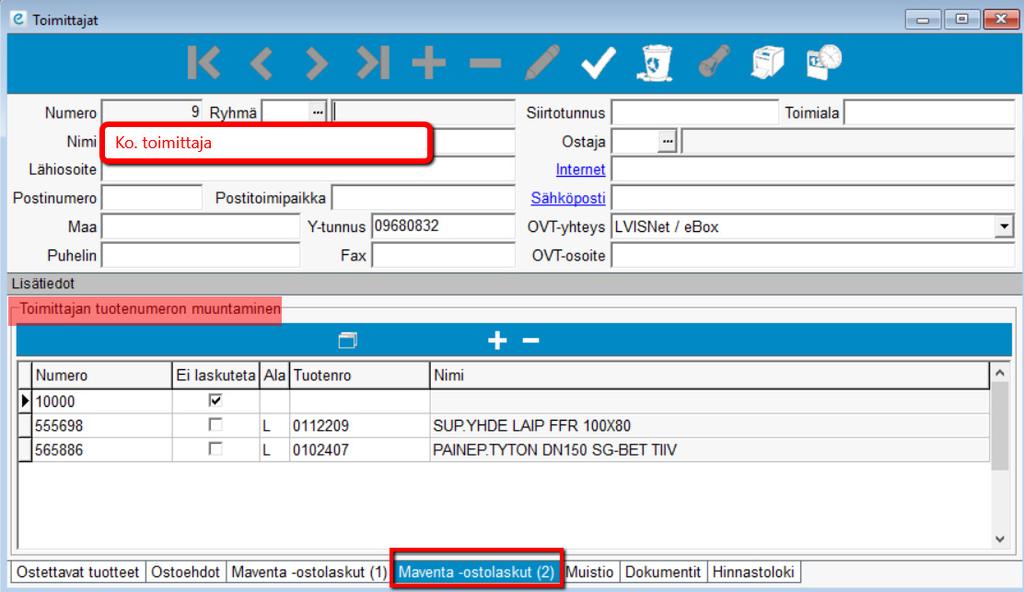The image size is (1024, 592).
Task: Switch to Ostettavat tuotteet tab
Action: tap(78, 572)
